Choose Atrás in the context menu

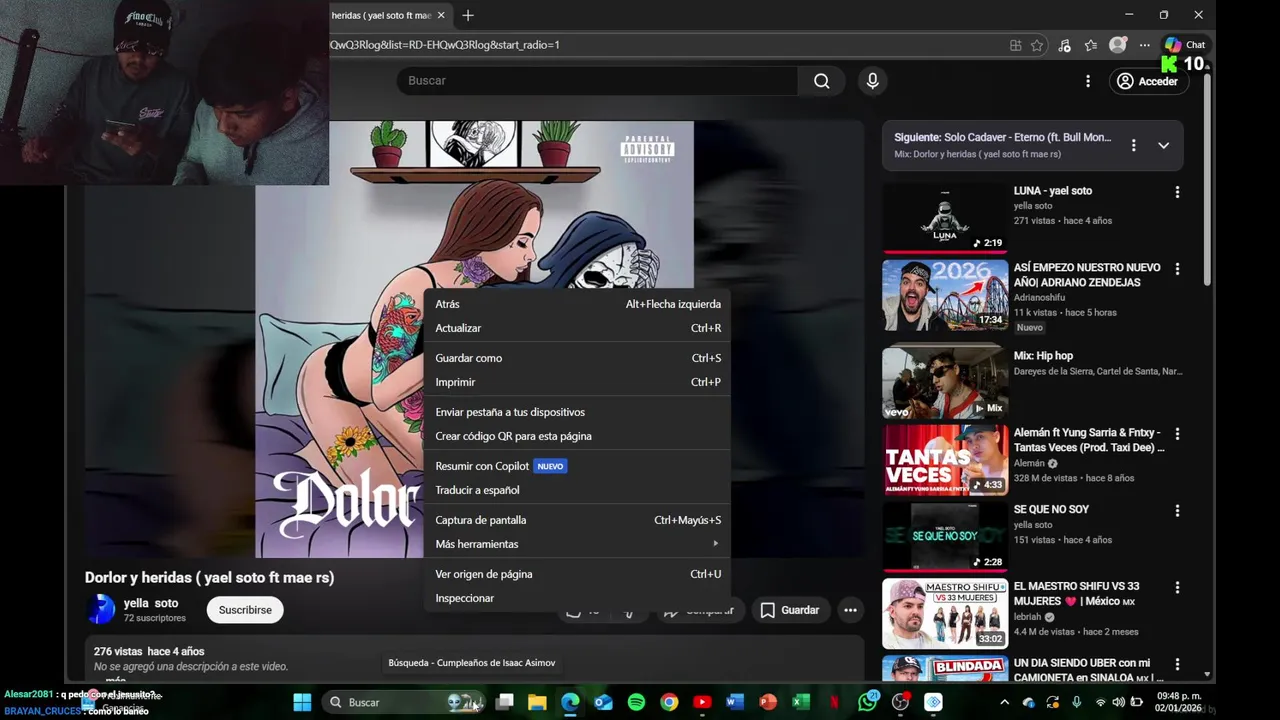[577, 304]
